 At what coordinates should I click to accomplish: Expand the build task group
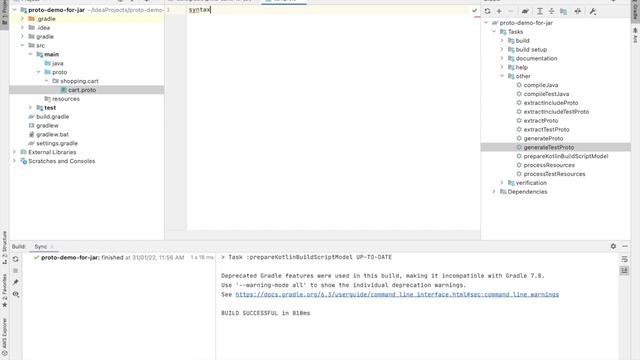click(502, 40)
